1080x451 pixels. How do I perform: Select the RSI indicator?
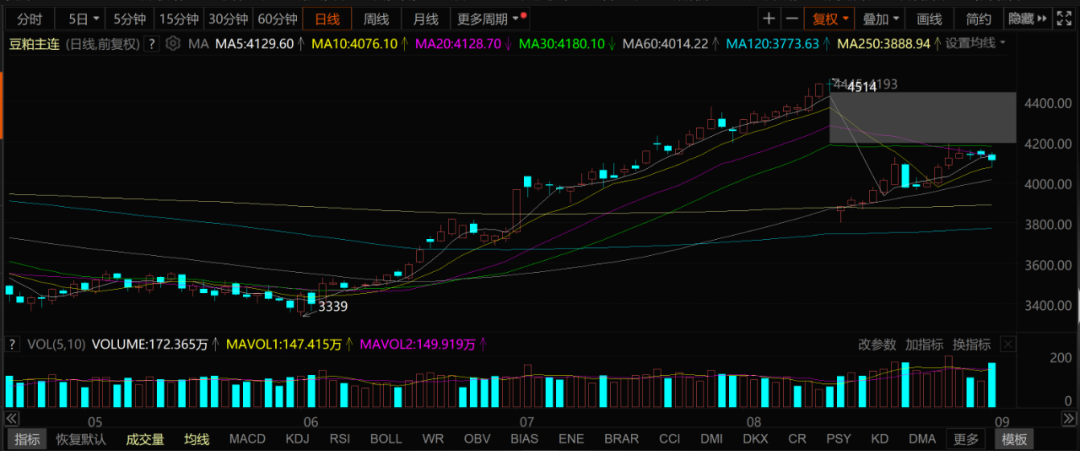(x=340, y=439)
